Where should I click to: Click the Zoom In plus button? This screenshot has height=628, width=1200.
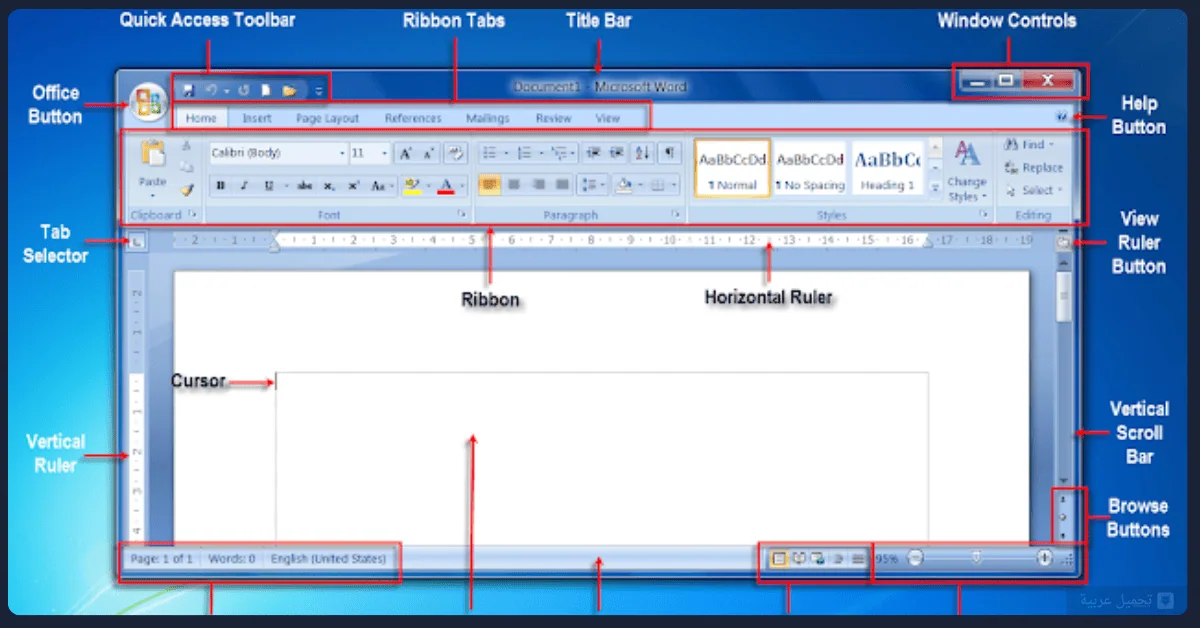click(1045, 559)
